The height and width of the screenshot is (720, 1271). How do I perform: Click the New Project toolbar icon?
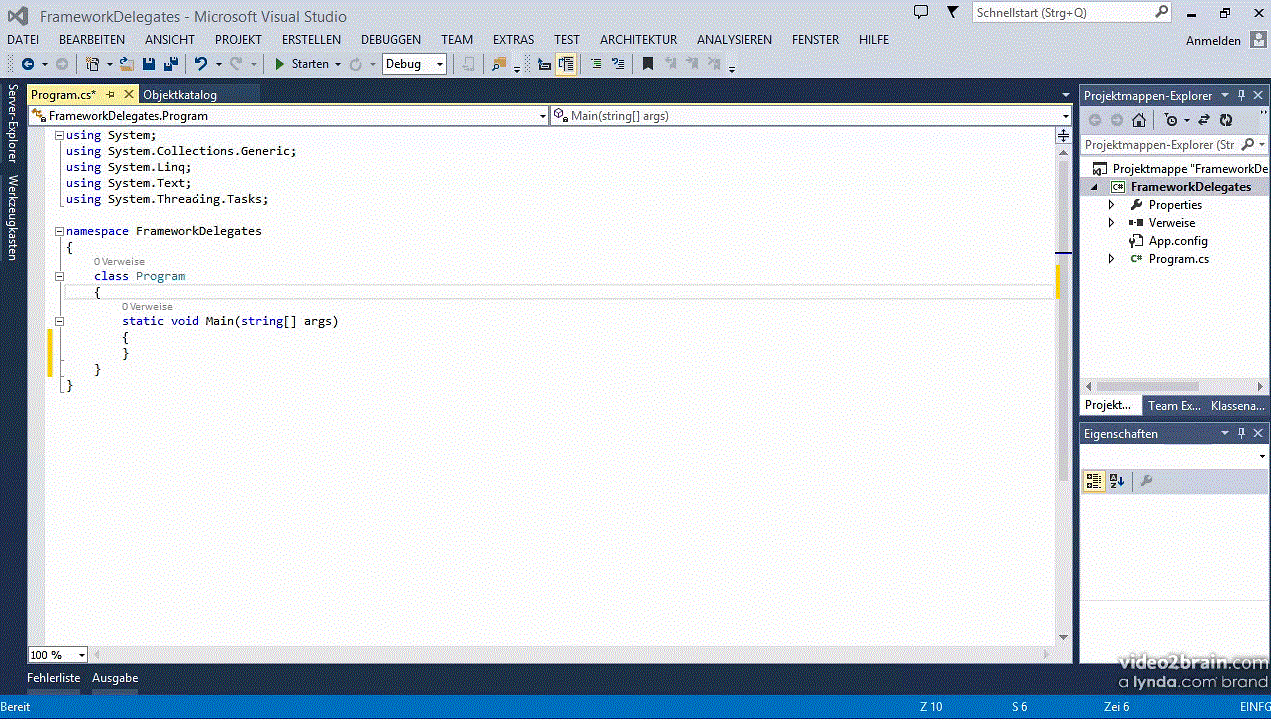[92, 64]
